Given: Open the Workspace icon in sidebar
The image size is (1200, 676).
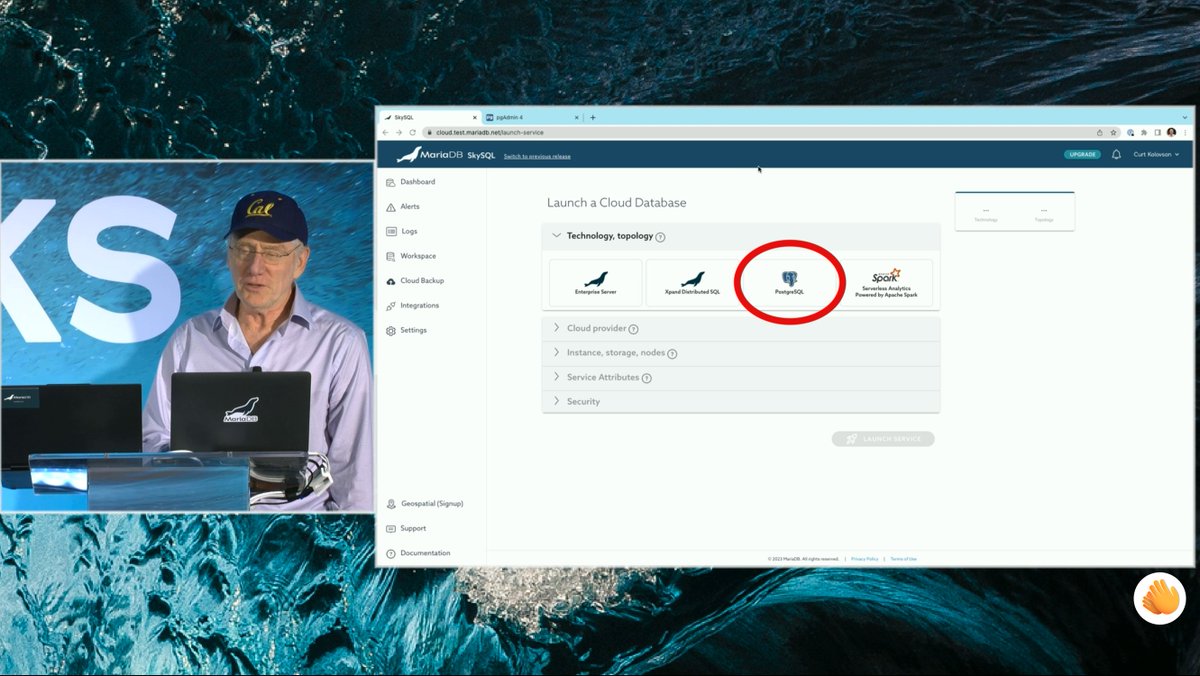Looking at the screenshot, I should (x=391, y=256).
